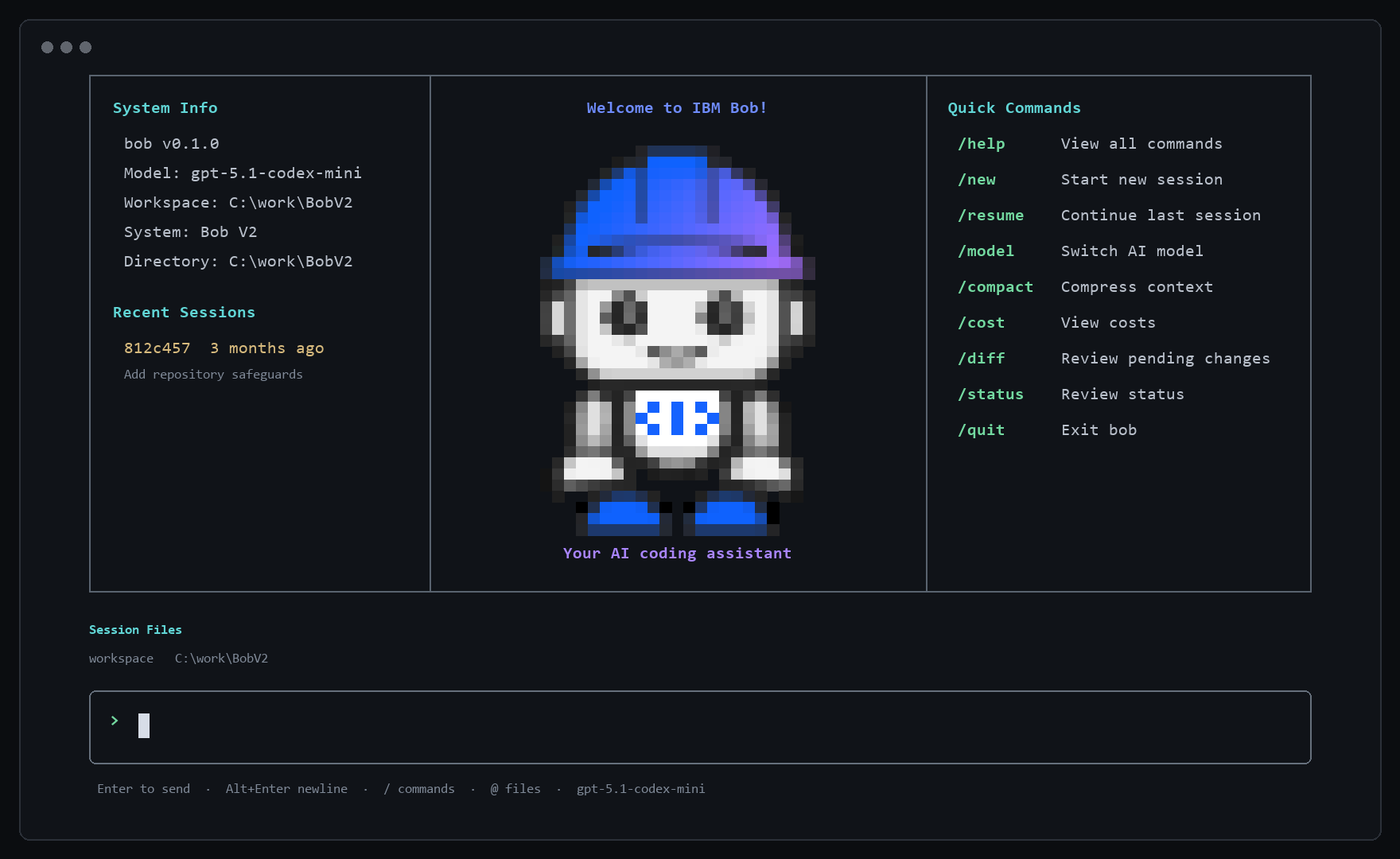Screen dimensions: 1400x859
Task: Select the /diff command
Action: coord(982,359)
